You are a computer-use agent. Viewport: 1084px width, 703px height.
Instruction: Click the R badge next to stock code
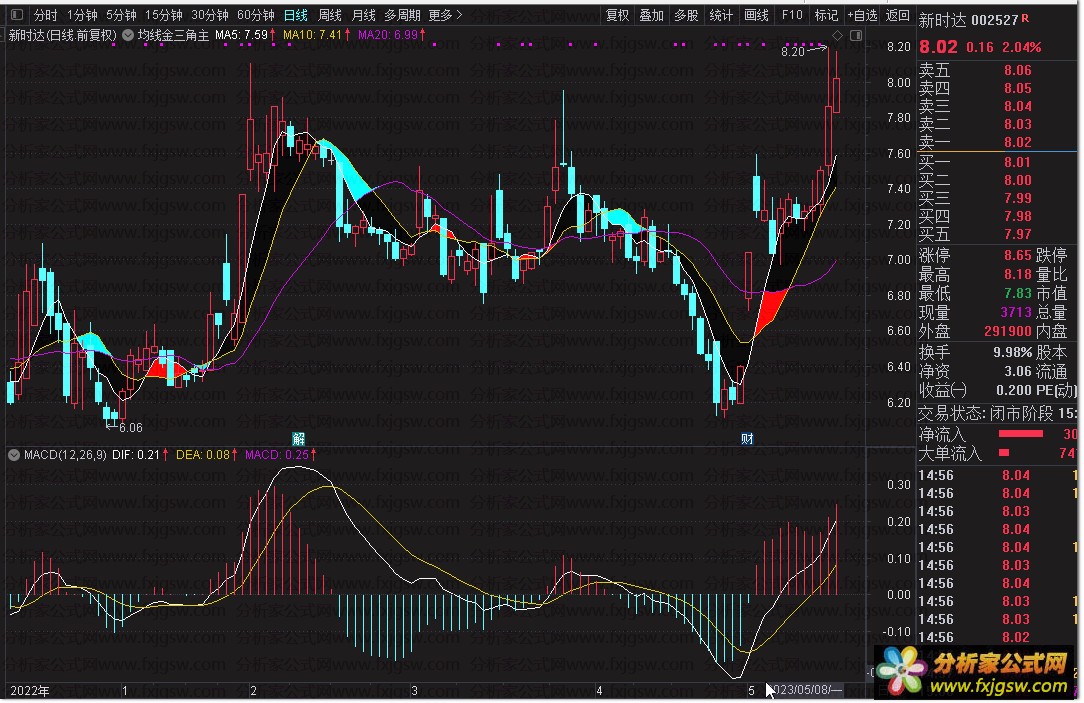[1025, 19]
